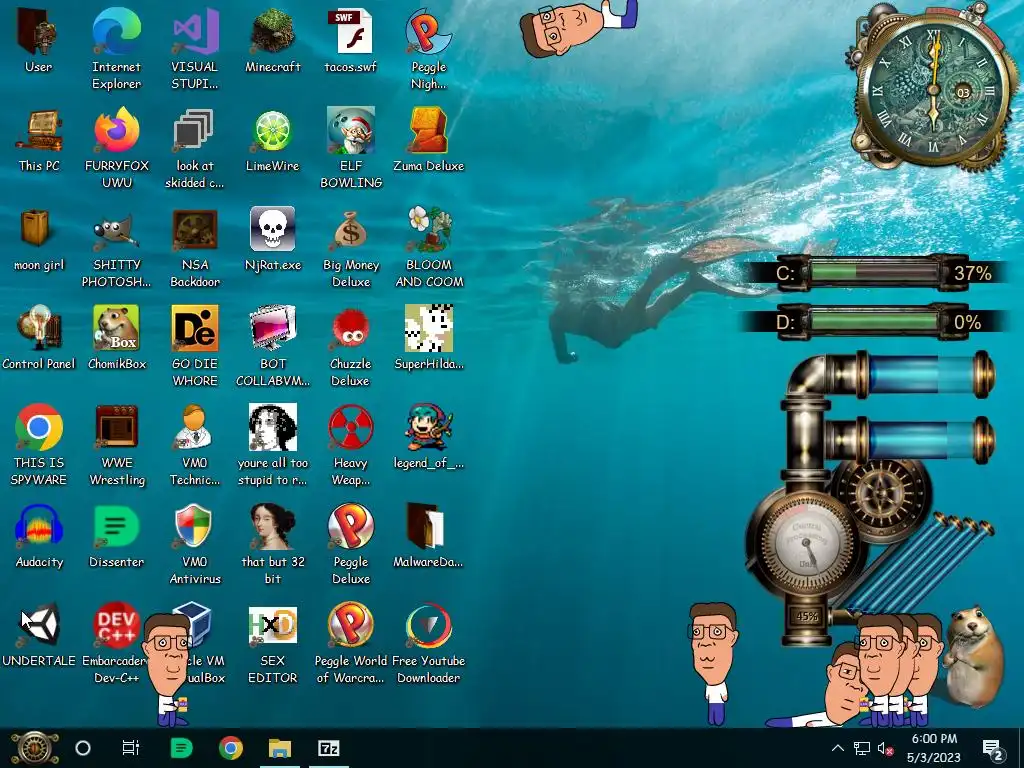Open the Dissenter shortcut

coord(116,537)
